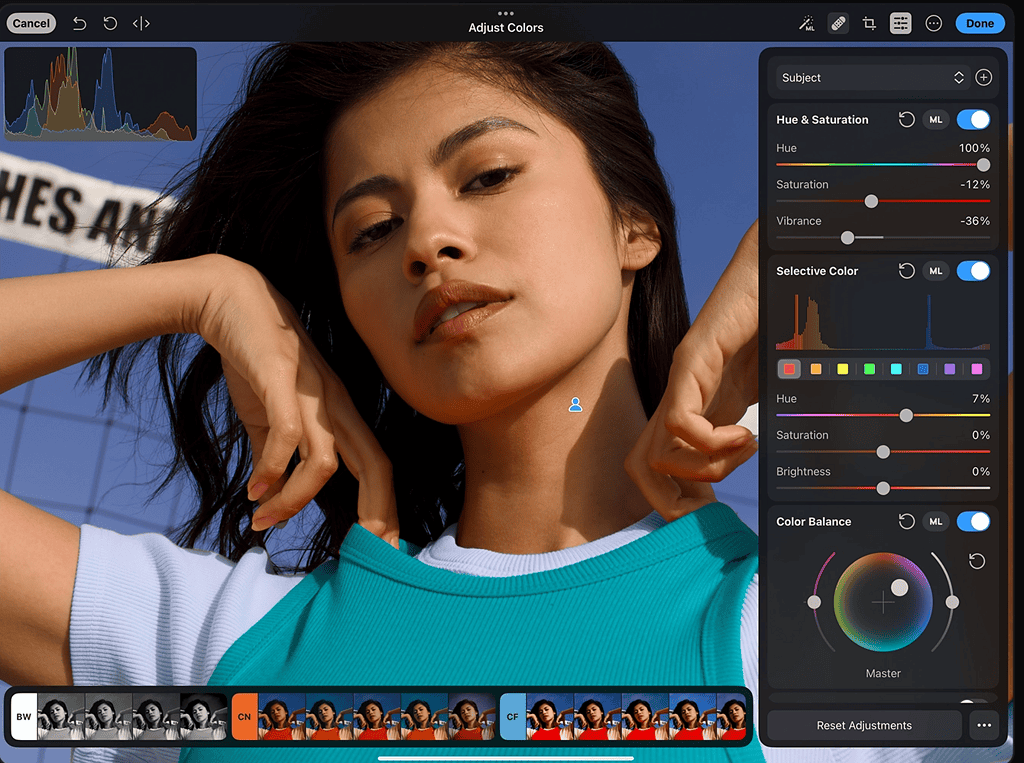Click the Master color wheel handle
This screenshot has height=763, width=1024.
(899, 587)
